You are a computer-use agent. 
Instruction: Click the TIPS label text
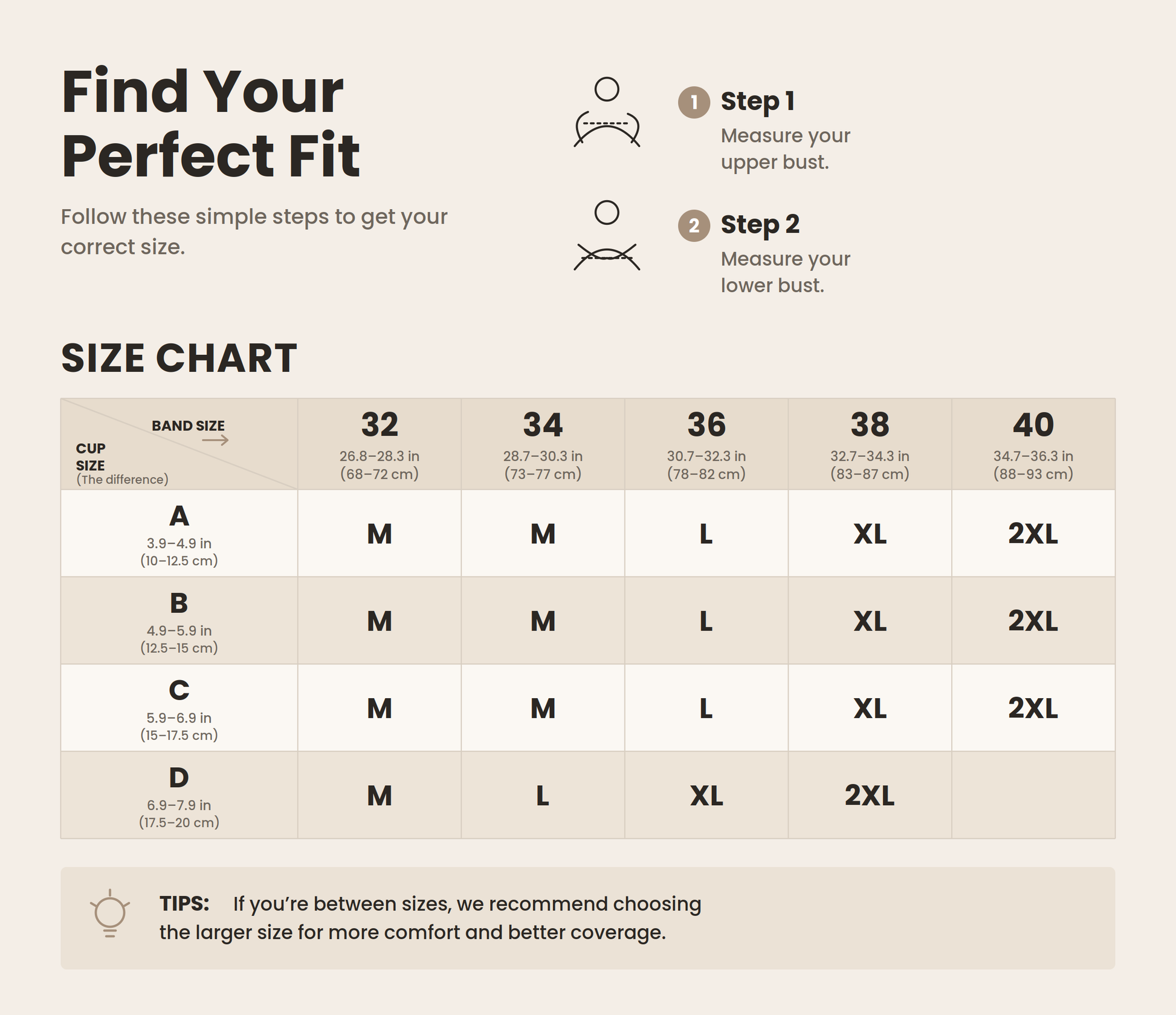point(184,904)
